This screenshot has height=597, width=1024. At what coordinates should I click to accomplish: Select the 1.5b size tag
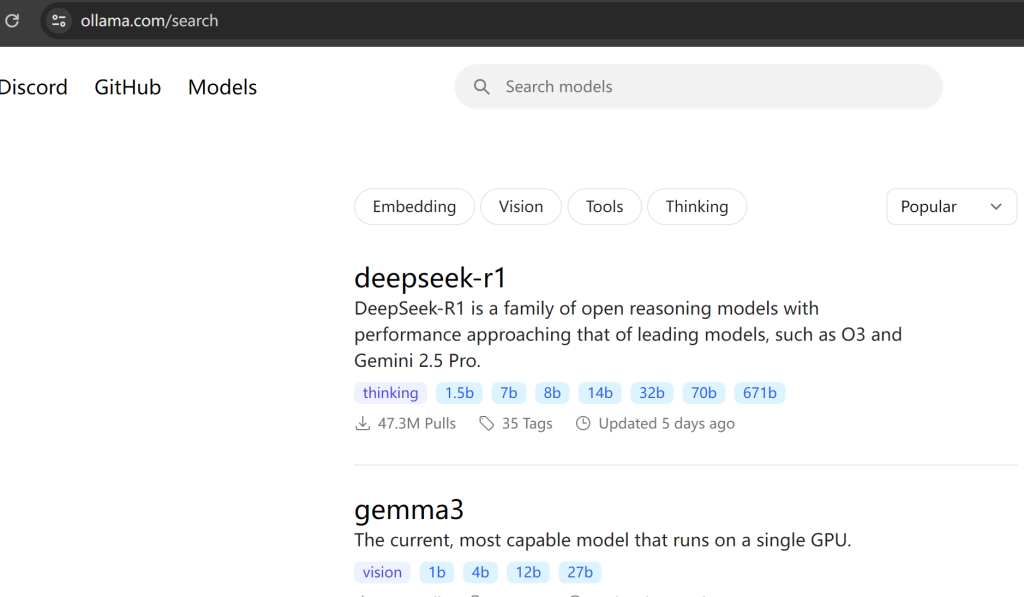(459, 393)
